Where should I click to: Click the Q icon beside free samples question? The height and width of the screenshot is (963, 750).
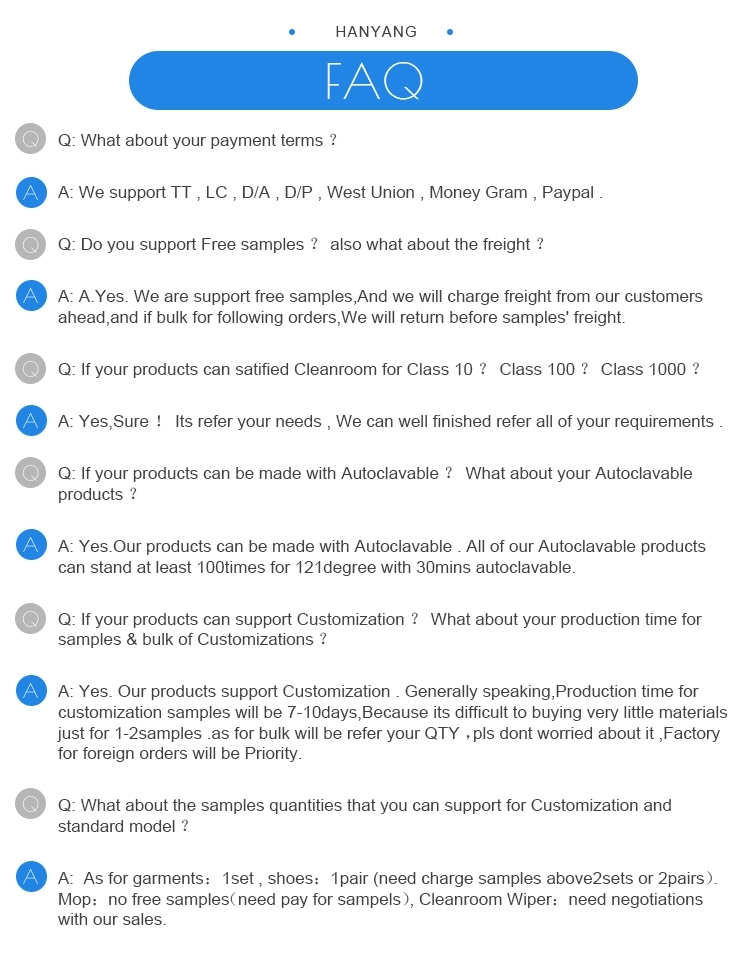31,244
